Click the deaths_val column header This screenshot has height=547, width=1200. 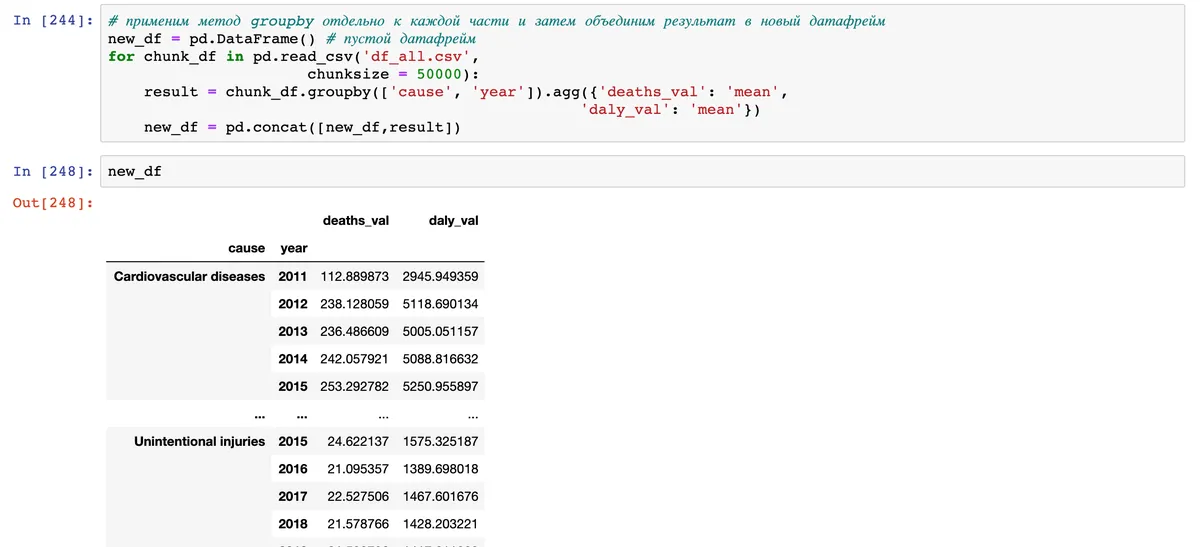click(355, 220)
